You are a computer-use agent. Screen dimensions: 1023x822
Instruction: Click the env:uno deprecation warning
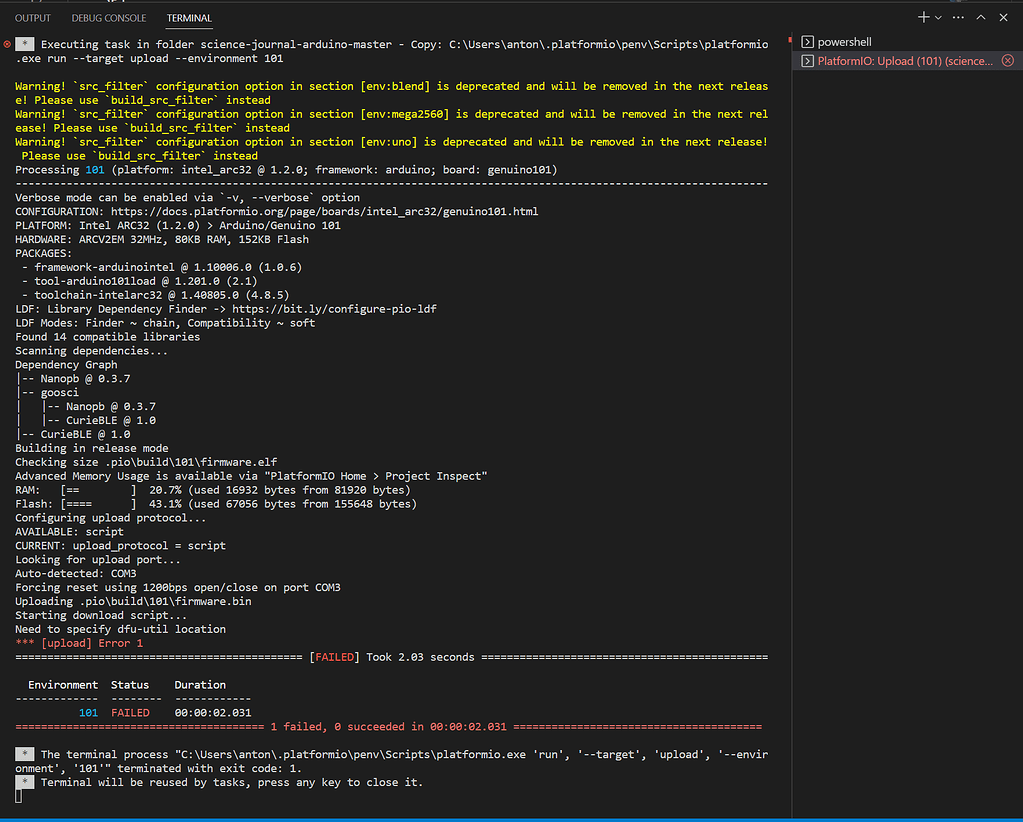point(391,149)
